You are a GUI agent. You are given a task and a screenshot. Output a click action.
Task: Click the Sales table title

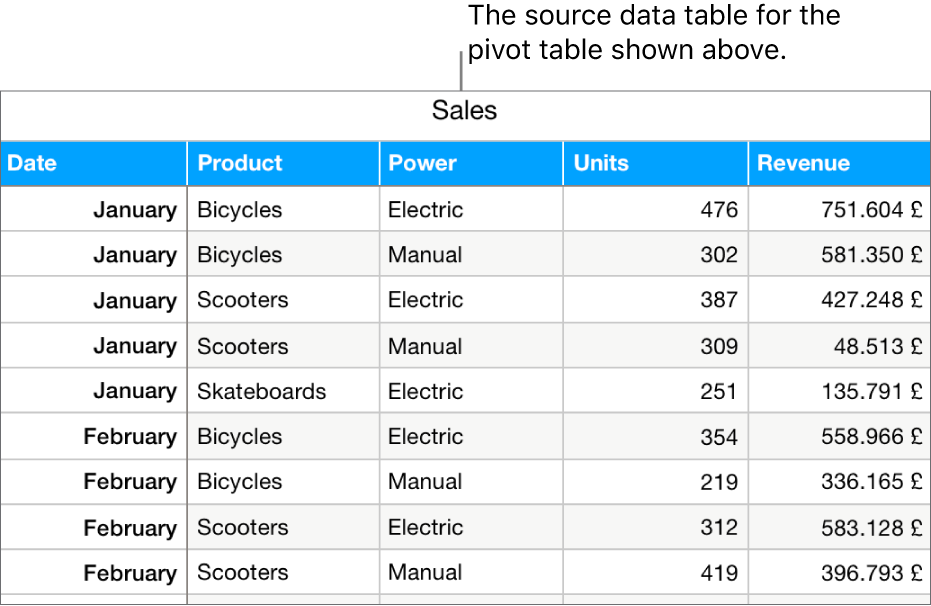[x=464, y=111]
